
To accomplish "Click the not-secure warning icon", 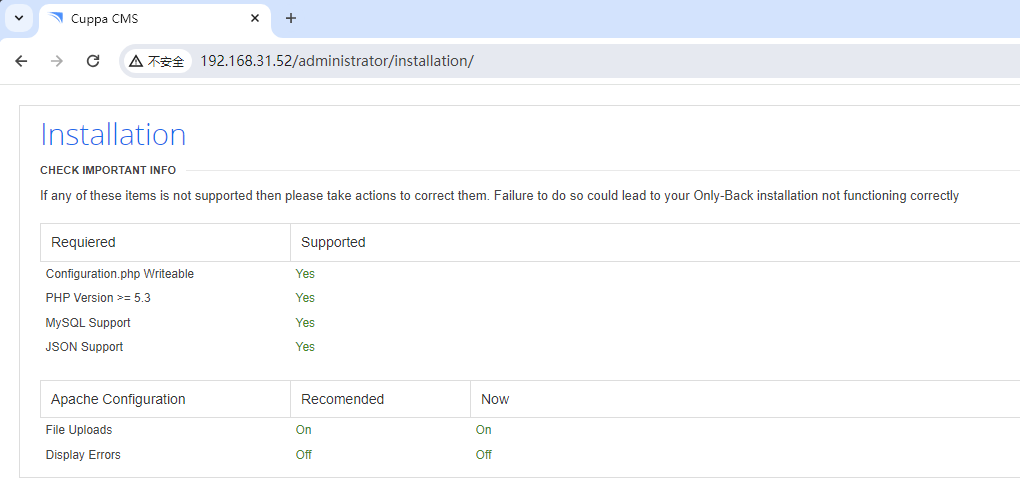I will coord(135,61).
